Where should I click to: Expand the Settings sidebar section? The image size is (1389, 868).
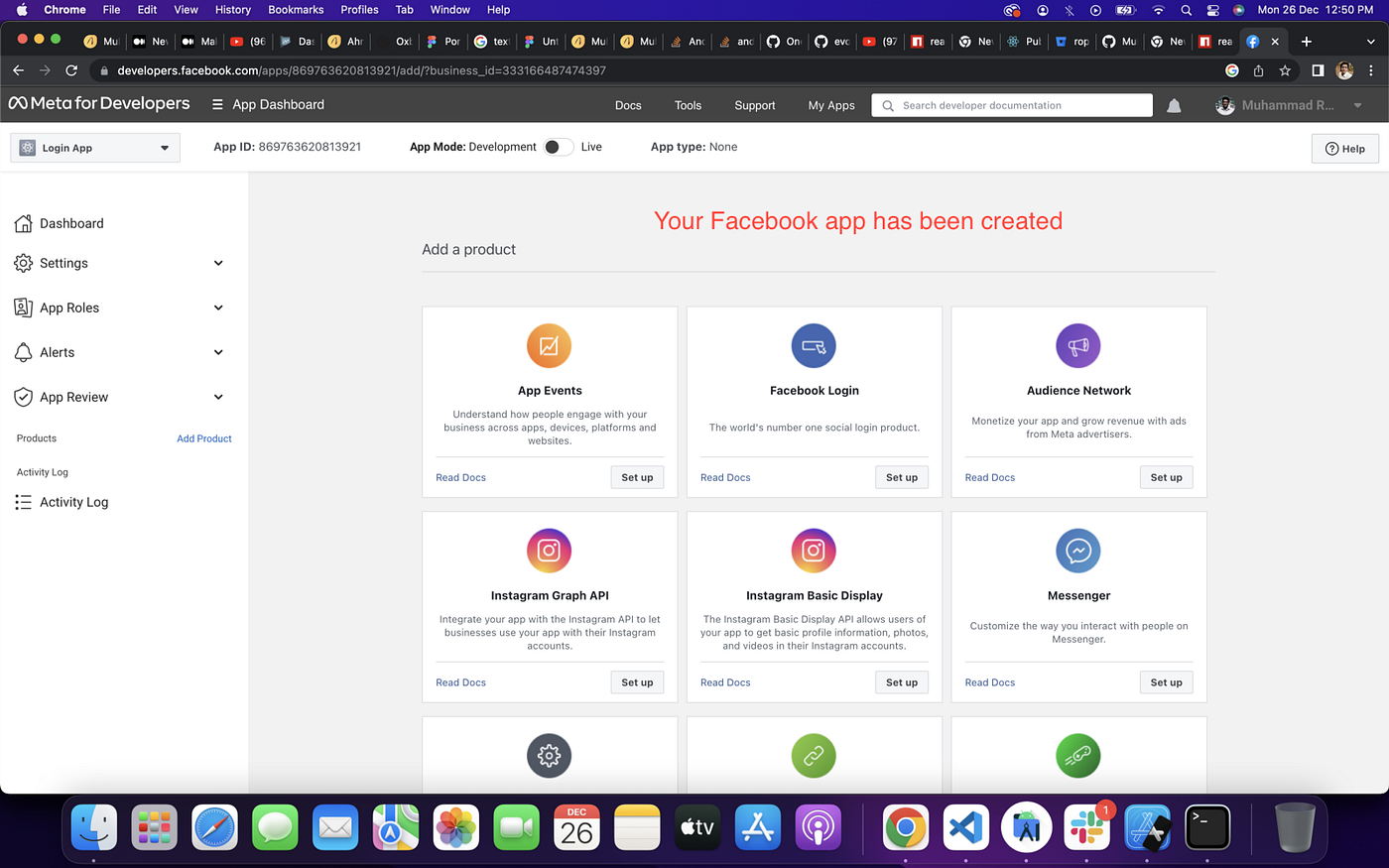point(218,263)
